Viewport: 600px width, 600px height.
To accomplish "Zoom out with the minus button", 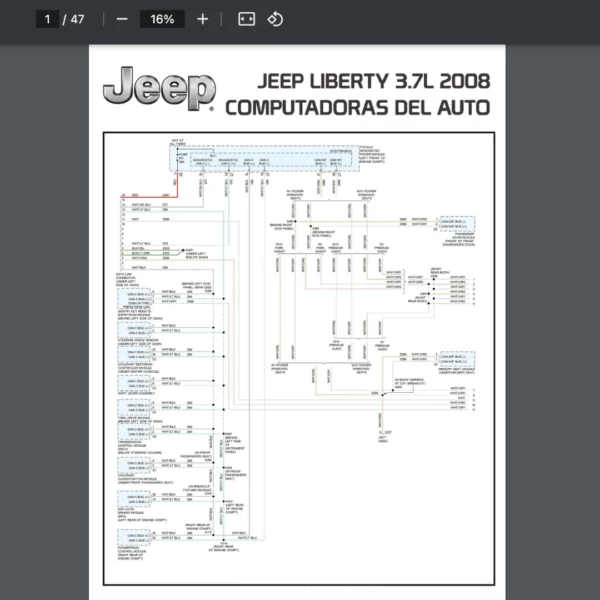I will [x=122, y=19].
